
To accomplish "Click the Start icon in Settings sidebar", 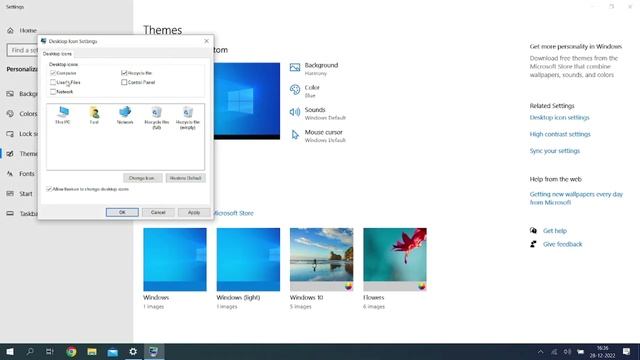I will click(10, 193).
